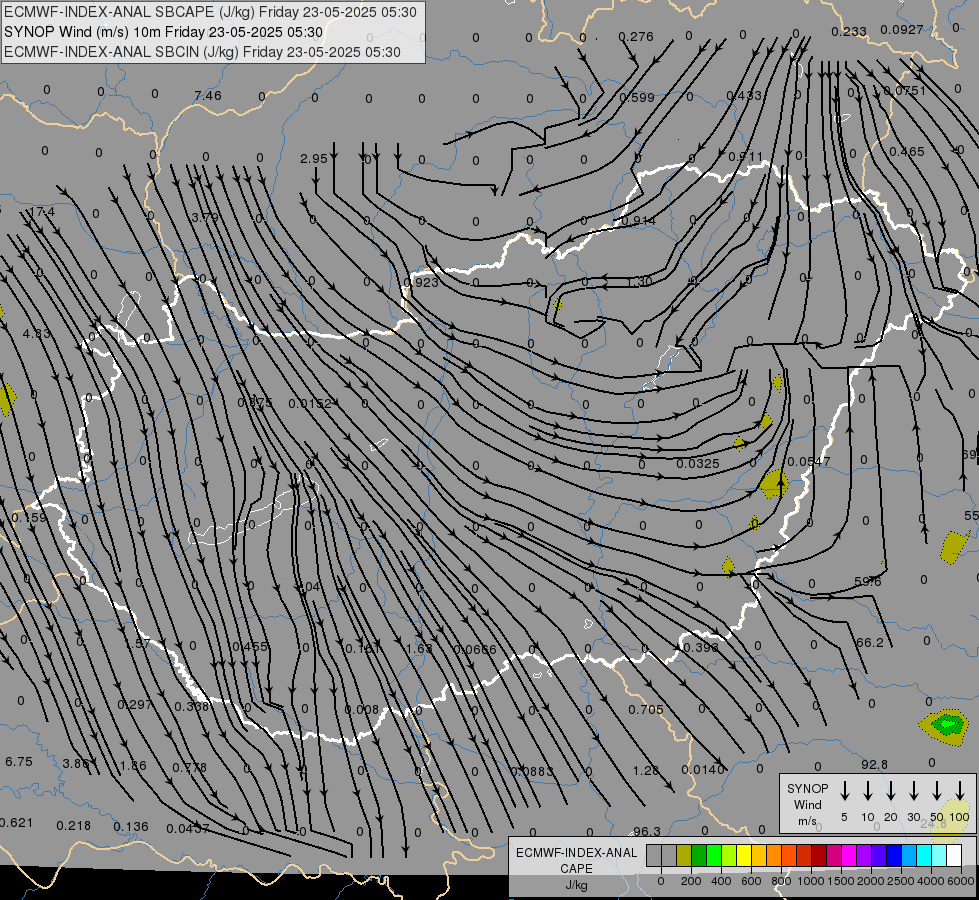Click the map value 0.465
Image resolution: width=979 pixels, height=900 pixels.
click(907, 152)
